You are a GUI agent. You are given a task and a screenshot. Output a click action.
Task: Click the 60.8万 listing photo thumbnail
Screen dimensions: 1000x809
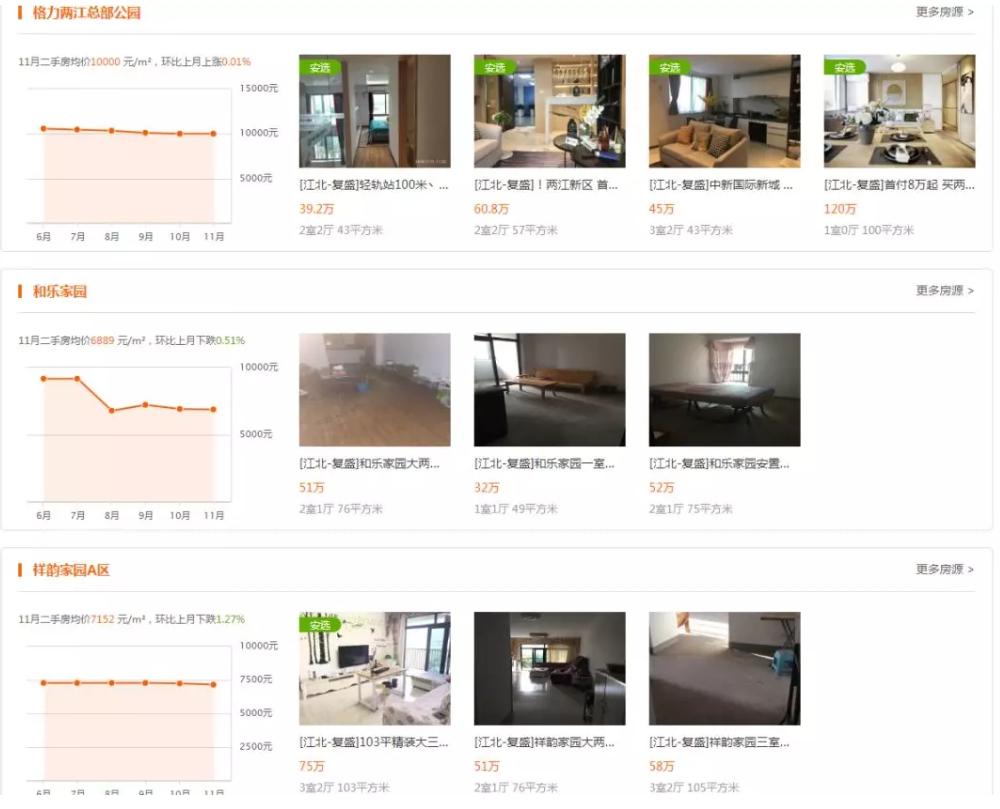point(549,111)
